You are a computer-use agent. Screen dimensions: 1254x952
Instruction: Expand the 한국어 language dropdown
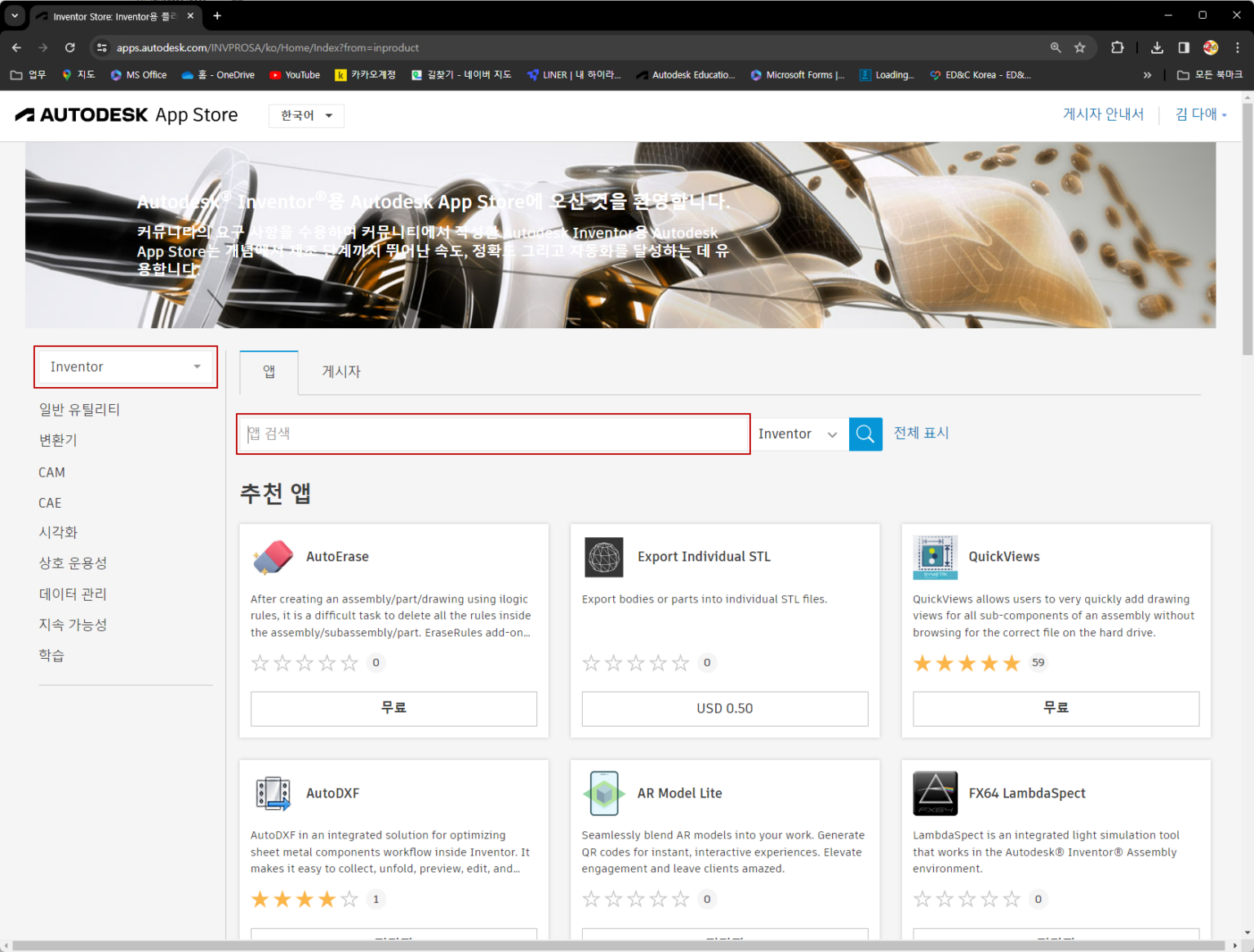[x=306, y=116]
